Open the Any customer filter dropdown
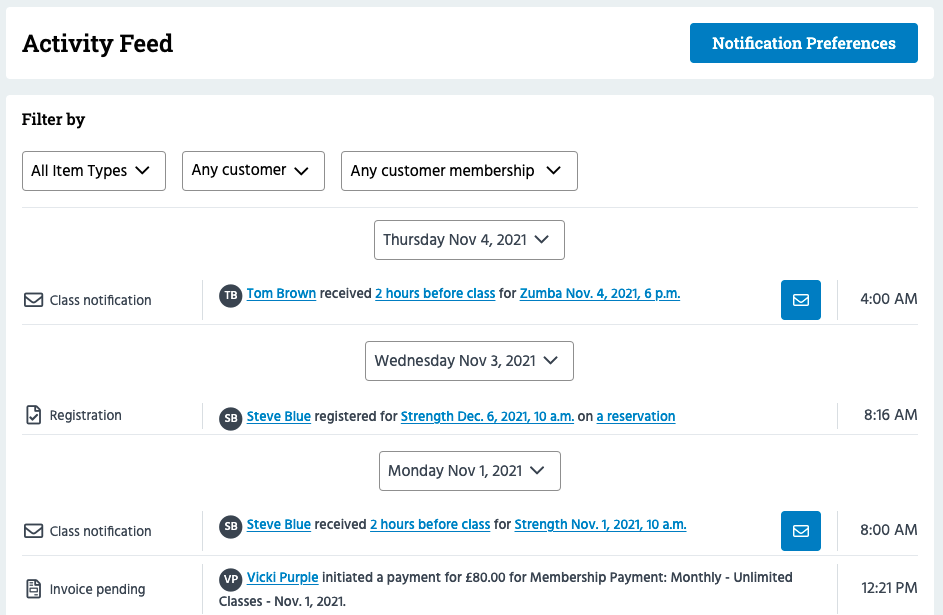 click(x=253, y=171)
